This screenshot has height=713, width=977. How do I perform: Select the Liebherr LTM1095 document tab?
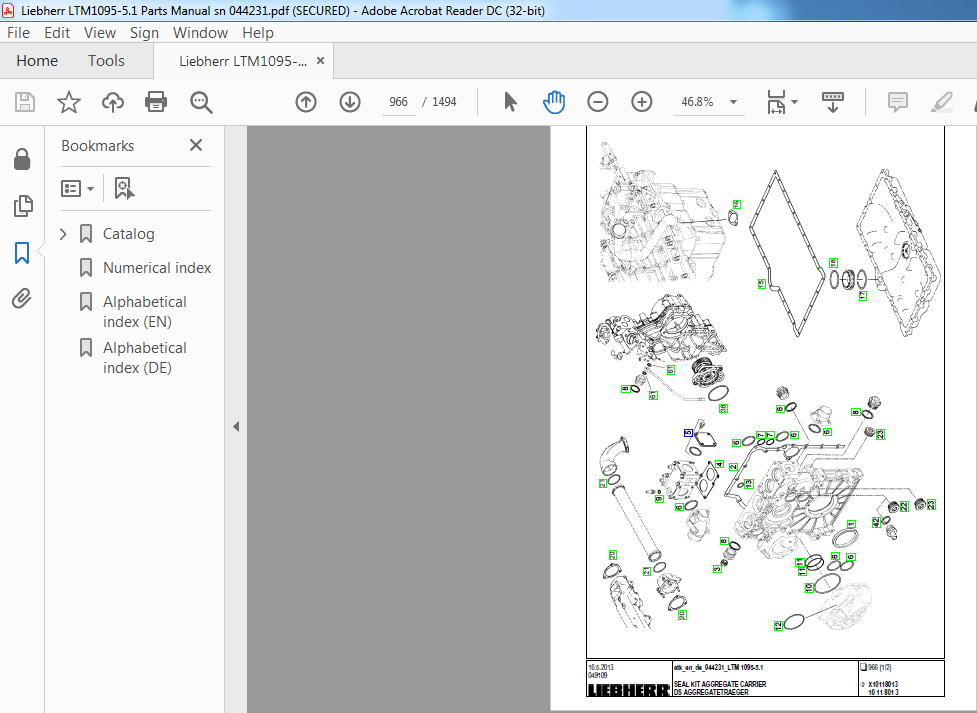(x=243, y=61)
